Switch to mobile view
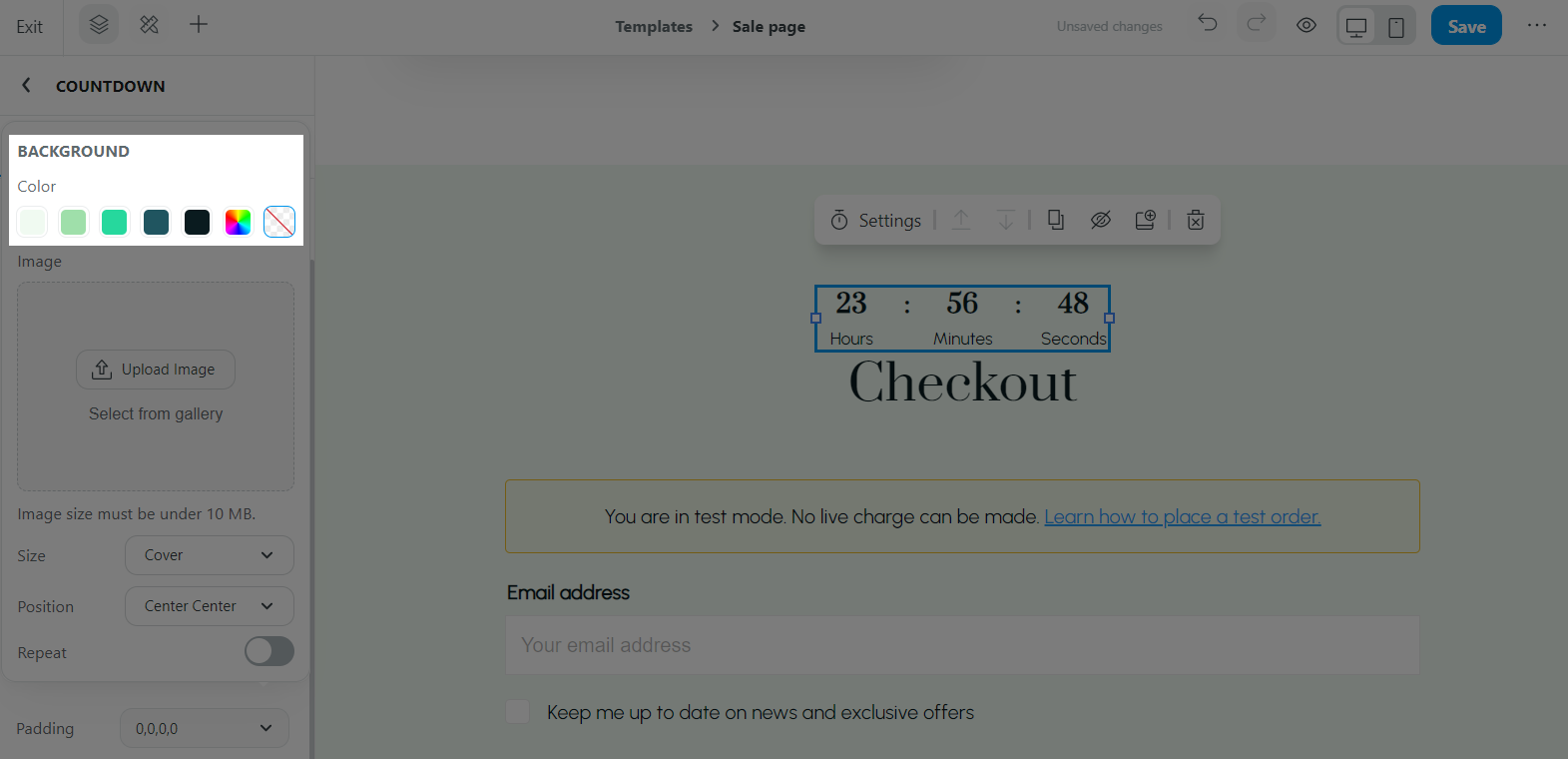 tap(1396, 27)
